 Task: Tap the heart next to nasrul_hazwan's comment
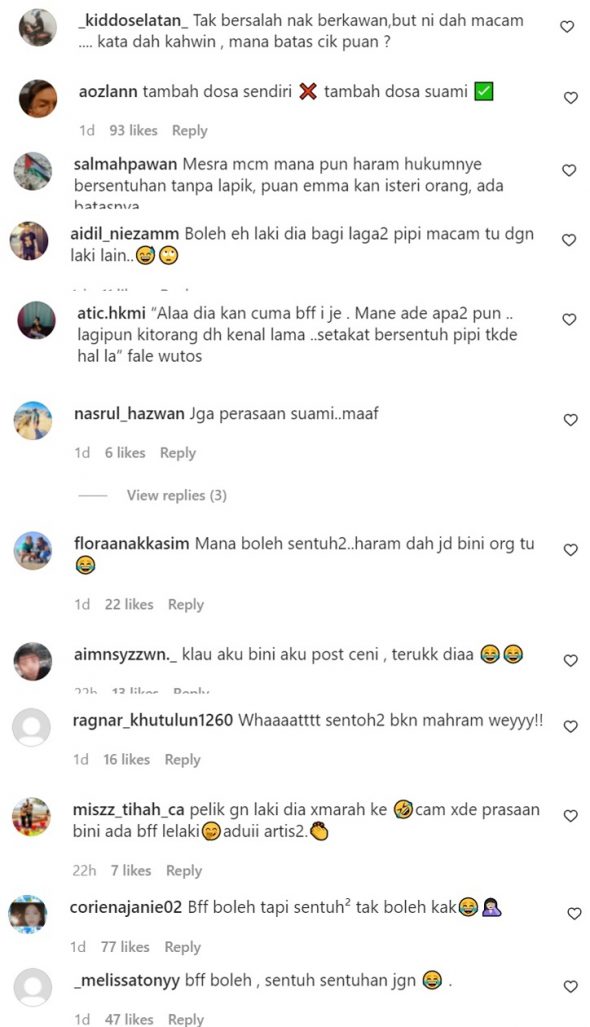tap(570, 420)
